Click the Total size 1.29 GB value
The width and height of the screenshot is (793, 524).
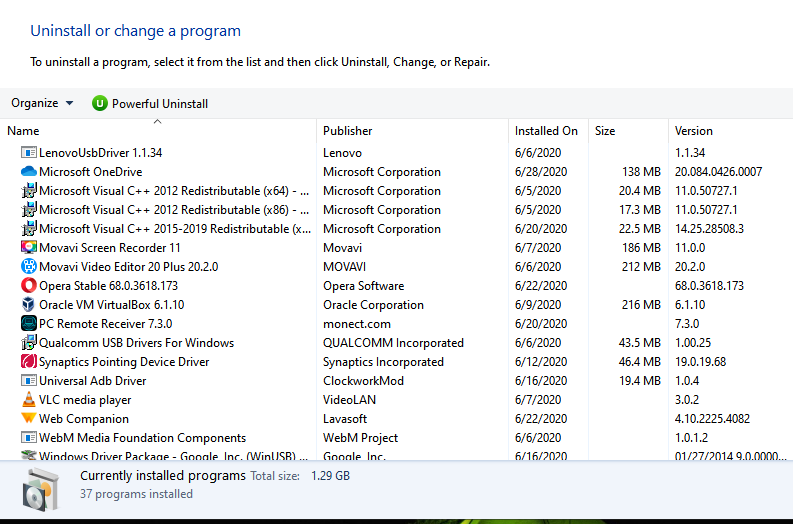tap(330, 476)
